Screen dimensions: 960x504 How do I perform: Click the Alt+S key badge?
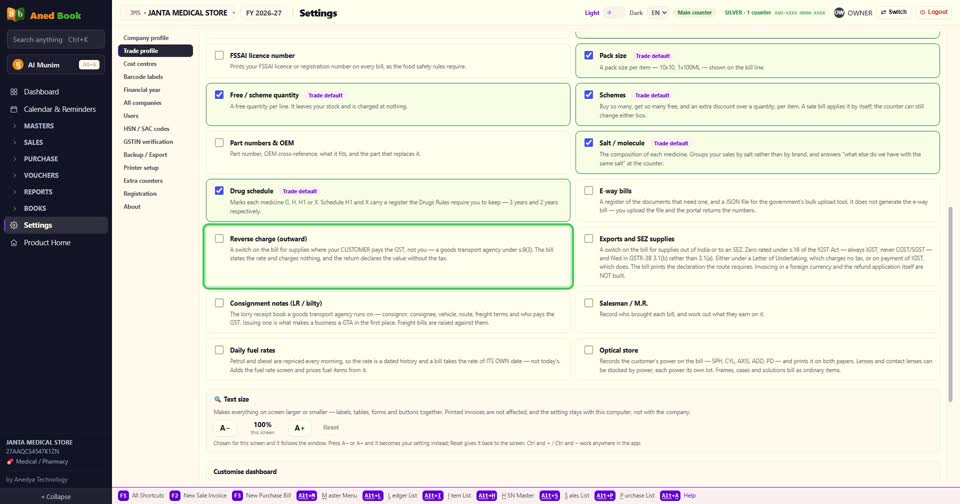coord(549,495)
